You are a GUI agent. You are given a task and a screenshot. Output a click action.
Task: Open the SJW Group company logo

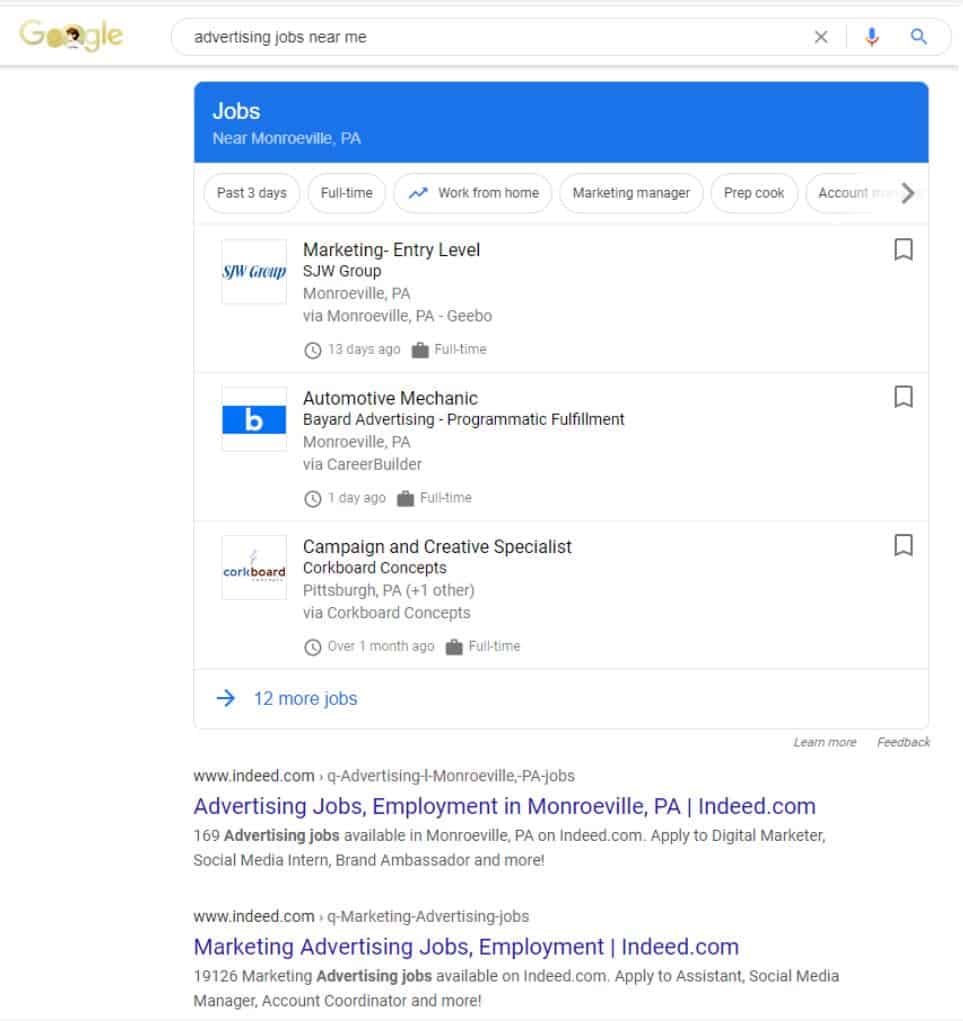[x=254, y=272]
